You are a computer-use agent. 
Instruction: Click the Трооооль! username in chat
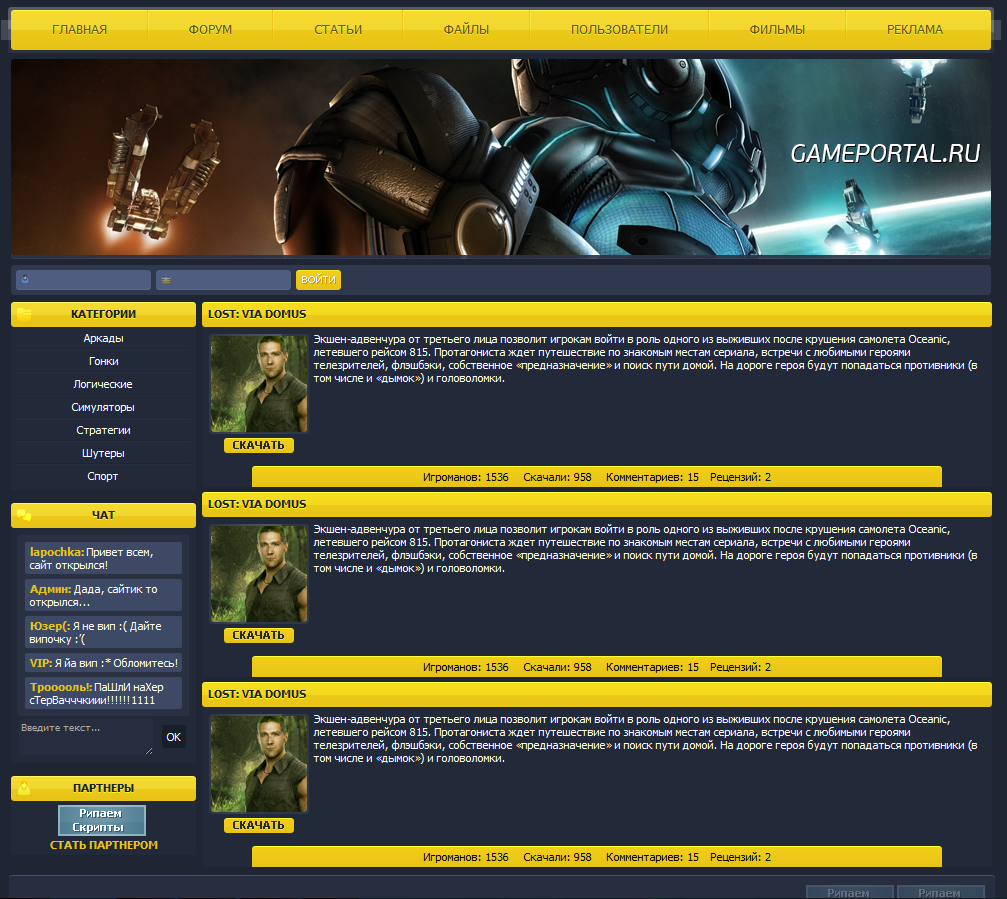[60, 687]
